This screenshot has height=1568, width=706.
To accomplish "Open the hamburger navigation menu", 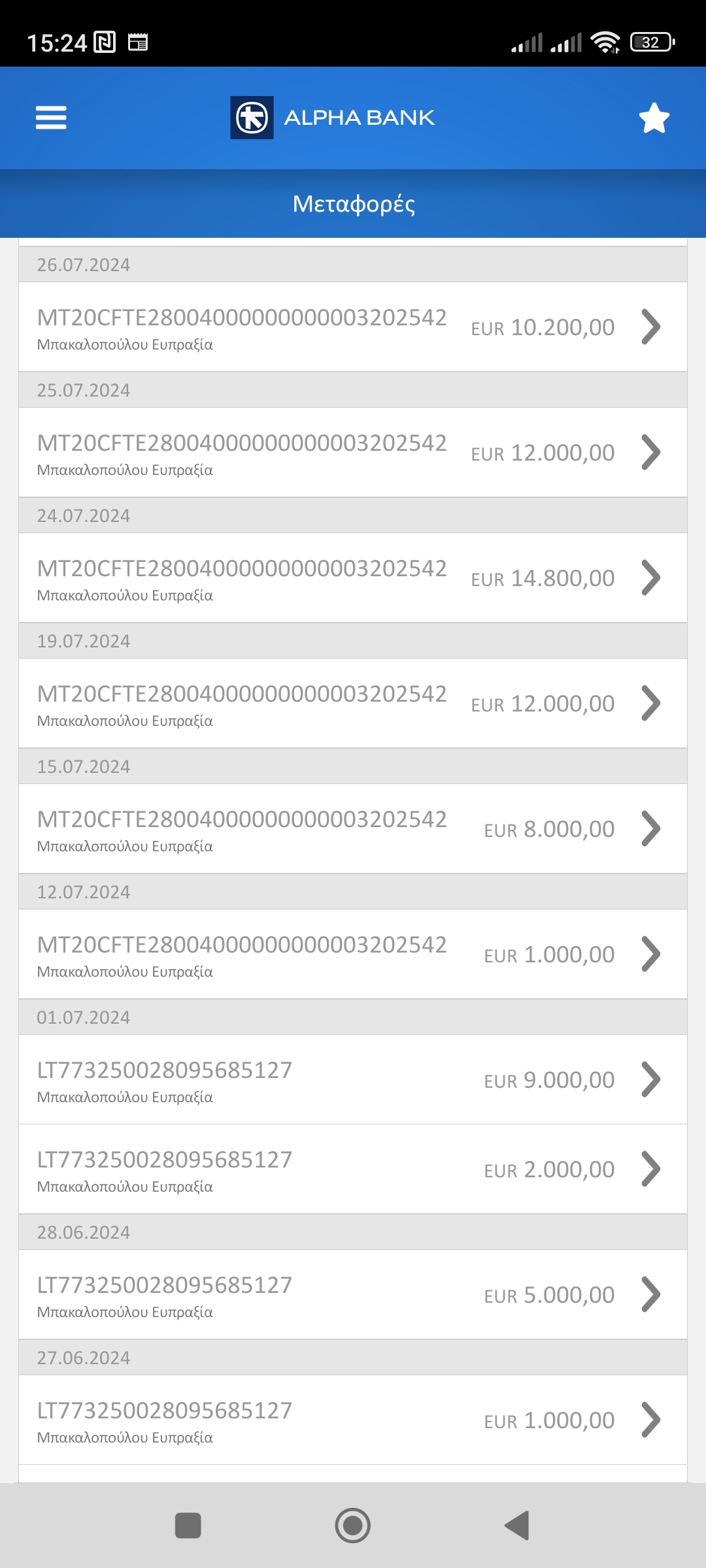I will tap(51, 118).
